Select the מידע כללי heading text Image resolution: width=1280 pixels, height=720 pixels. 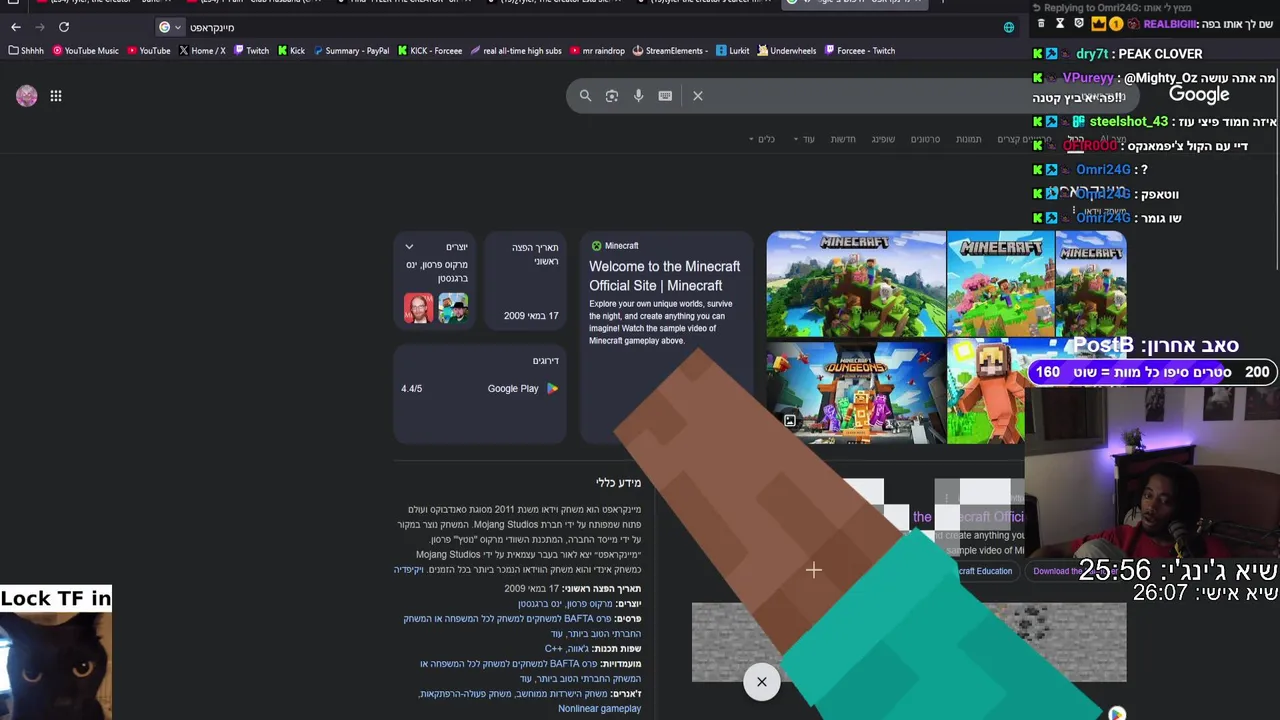click(618, 483)
